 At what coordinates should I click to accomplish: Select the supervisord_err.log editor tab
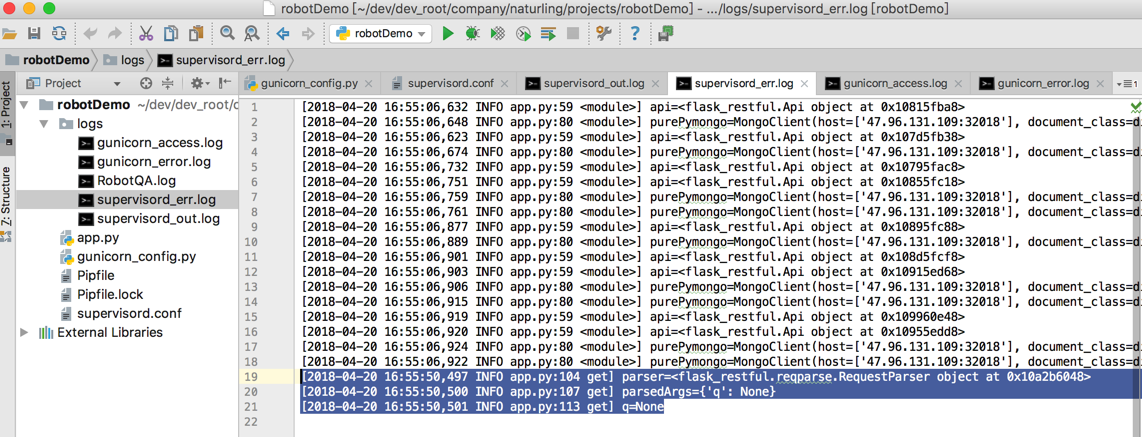(741, 84)
